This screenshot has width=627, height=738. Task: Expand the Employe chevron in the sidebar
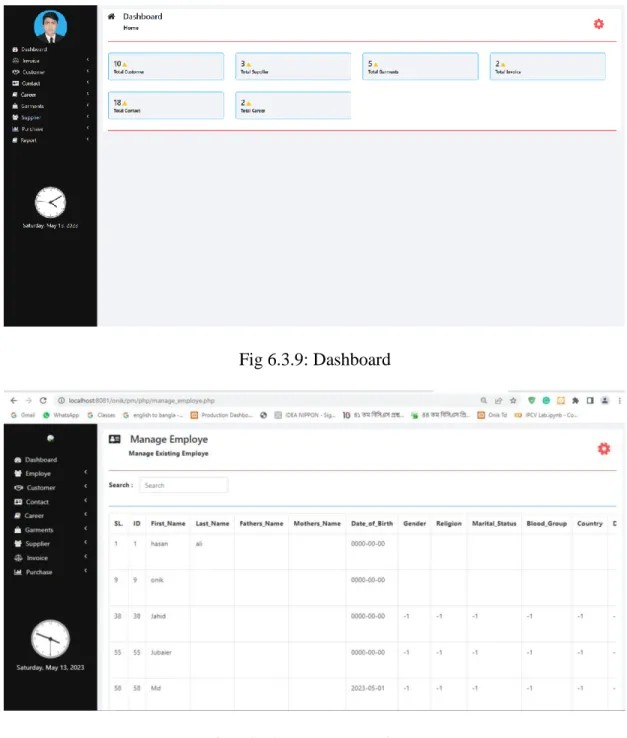click(x=86, y=472)
